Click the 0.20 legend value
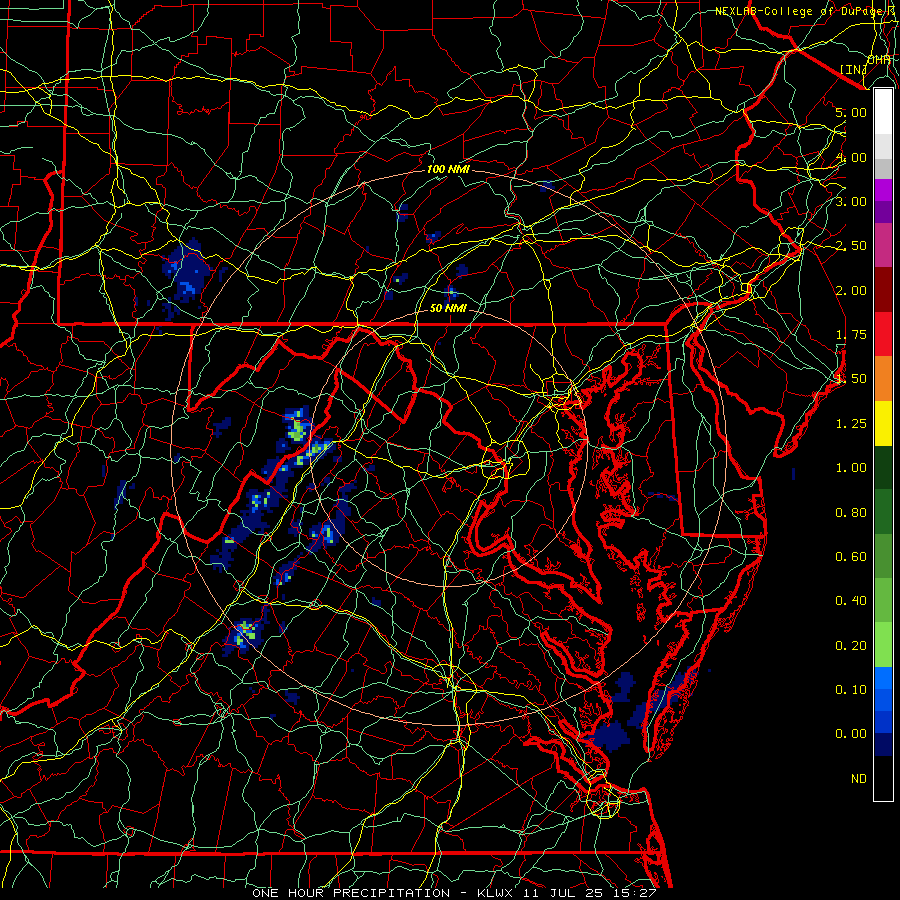The image size is (900, 900). [x=851, y=646]
